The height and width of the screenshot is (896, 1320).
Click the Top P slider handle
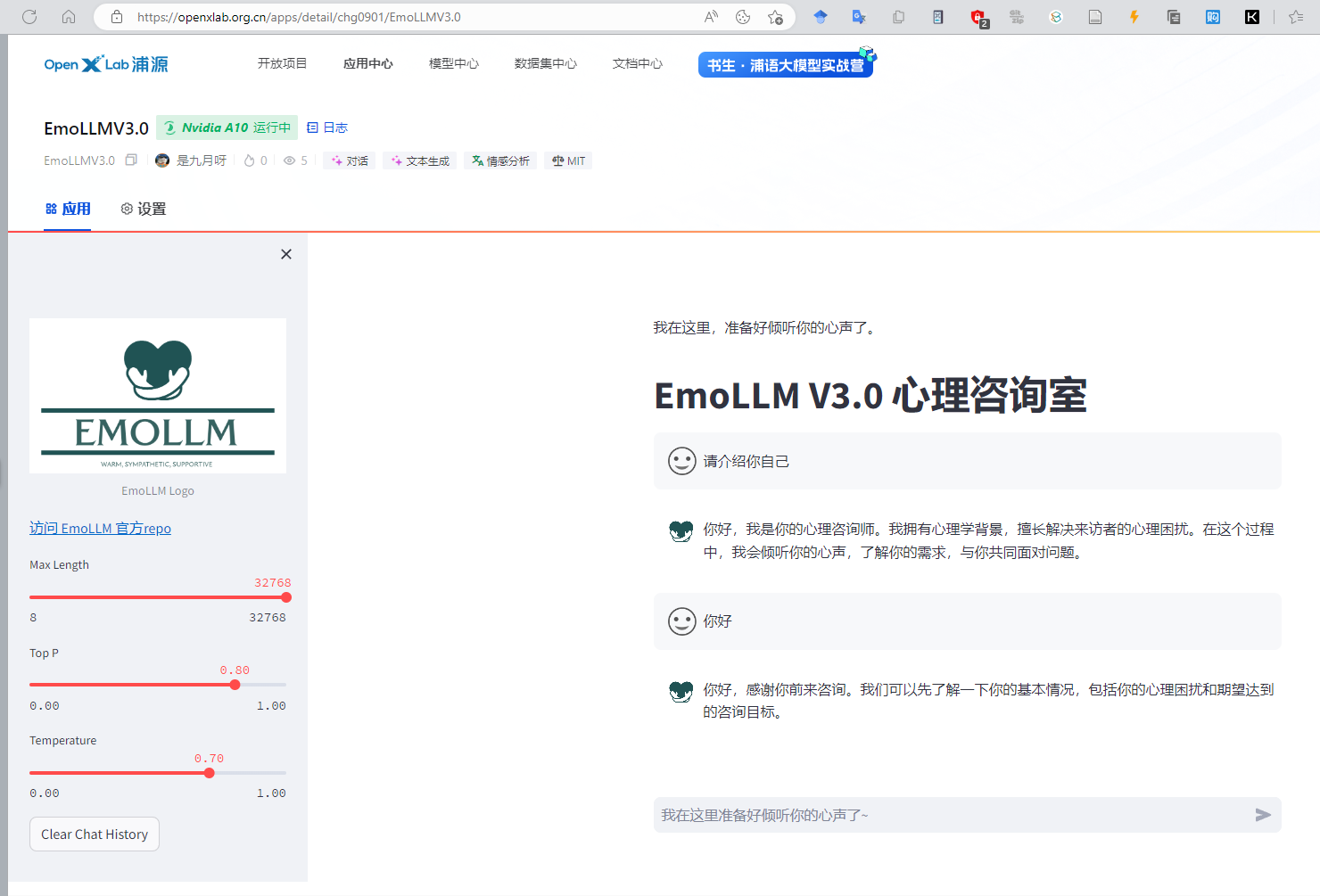point(235,684)
